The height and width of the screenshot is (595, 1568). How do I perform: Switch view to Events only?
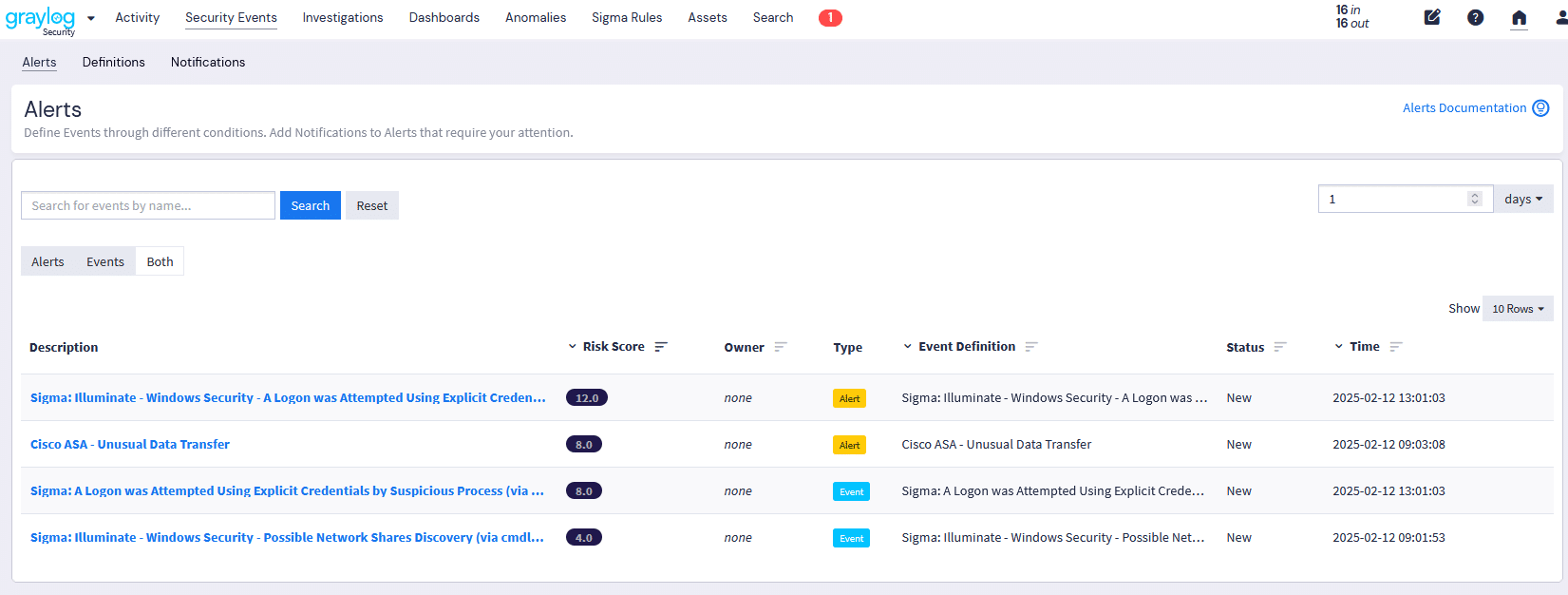tap(105, 261)
